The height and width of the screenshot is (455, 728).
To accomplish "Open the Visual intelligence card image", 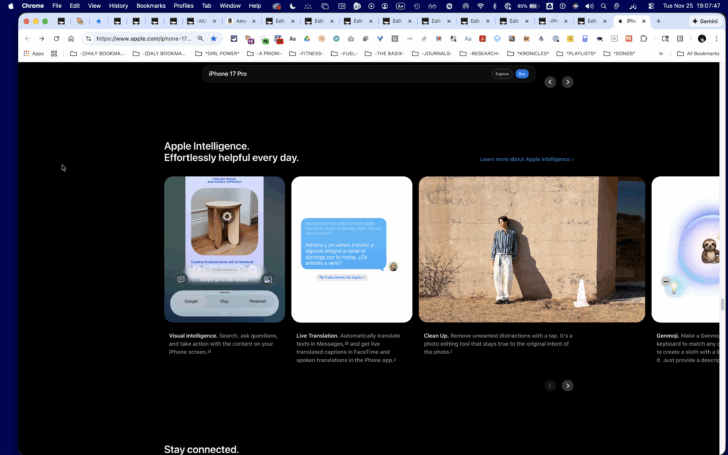I will point(224,249).
